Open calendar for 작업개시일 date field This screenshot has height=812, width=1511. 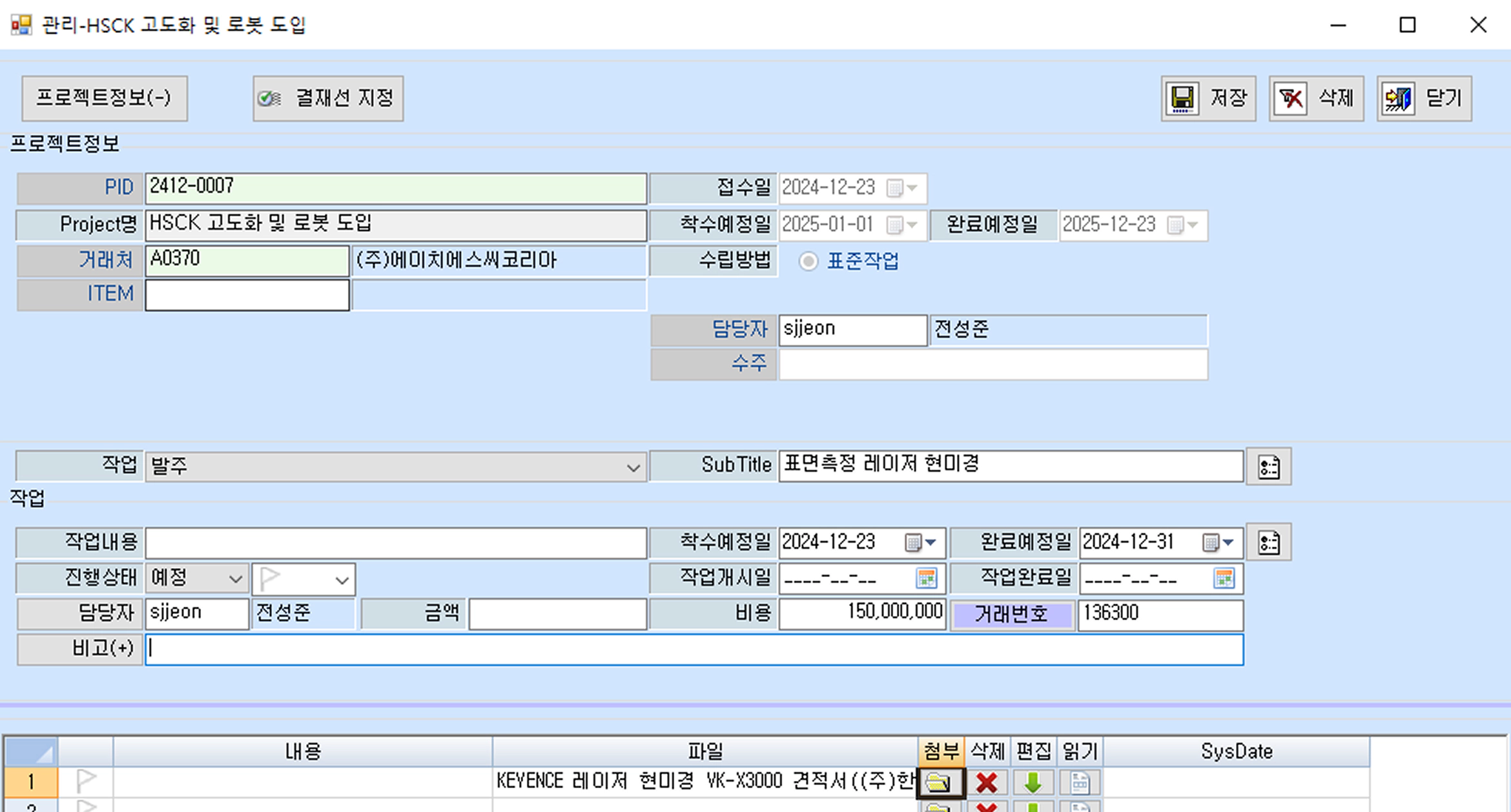click(x=927, y=579)
